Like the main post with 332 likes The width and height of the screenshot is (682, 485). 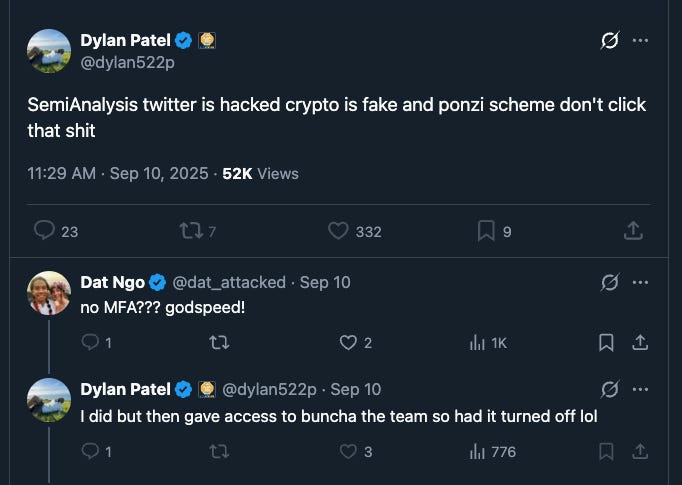tap(338, 231)
